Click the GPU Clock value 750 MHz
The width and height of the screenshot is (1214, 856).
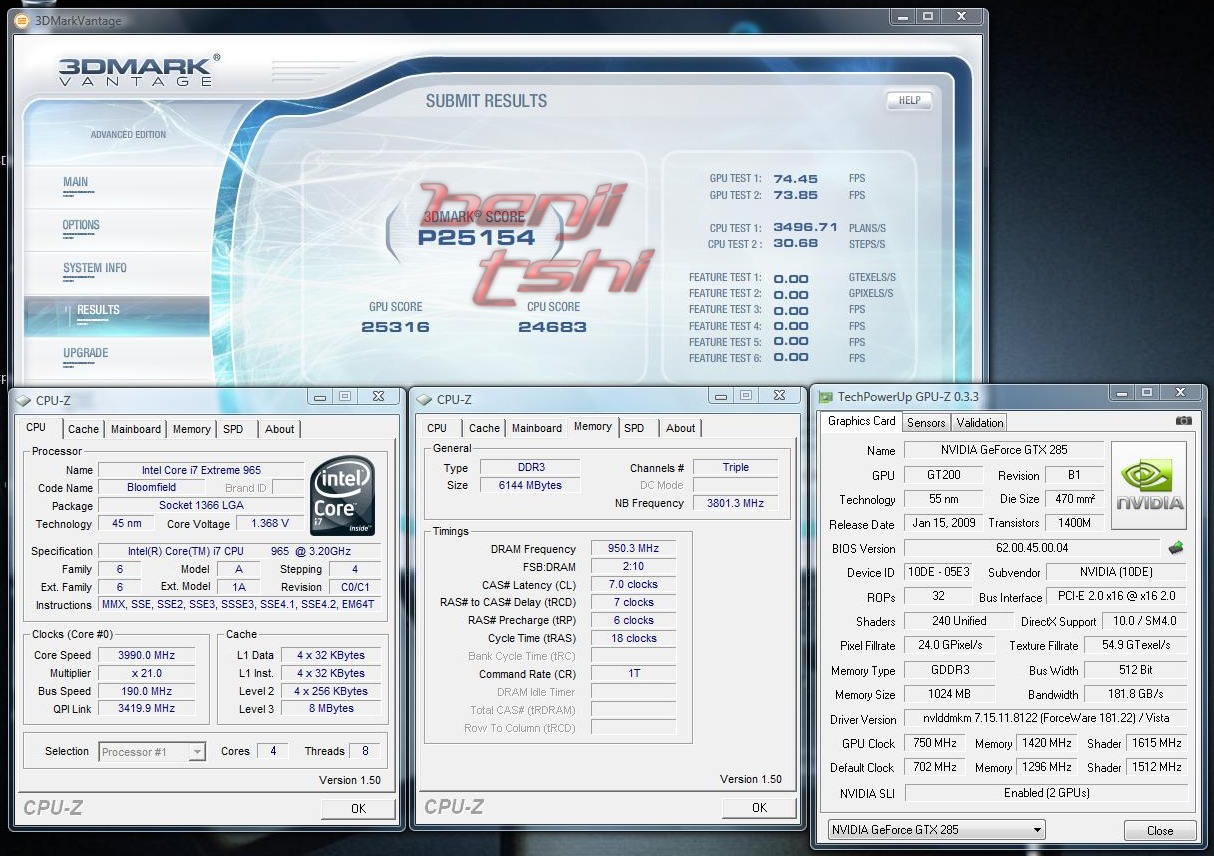coord(937,744)
